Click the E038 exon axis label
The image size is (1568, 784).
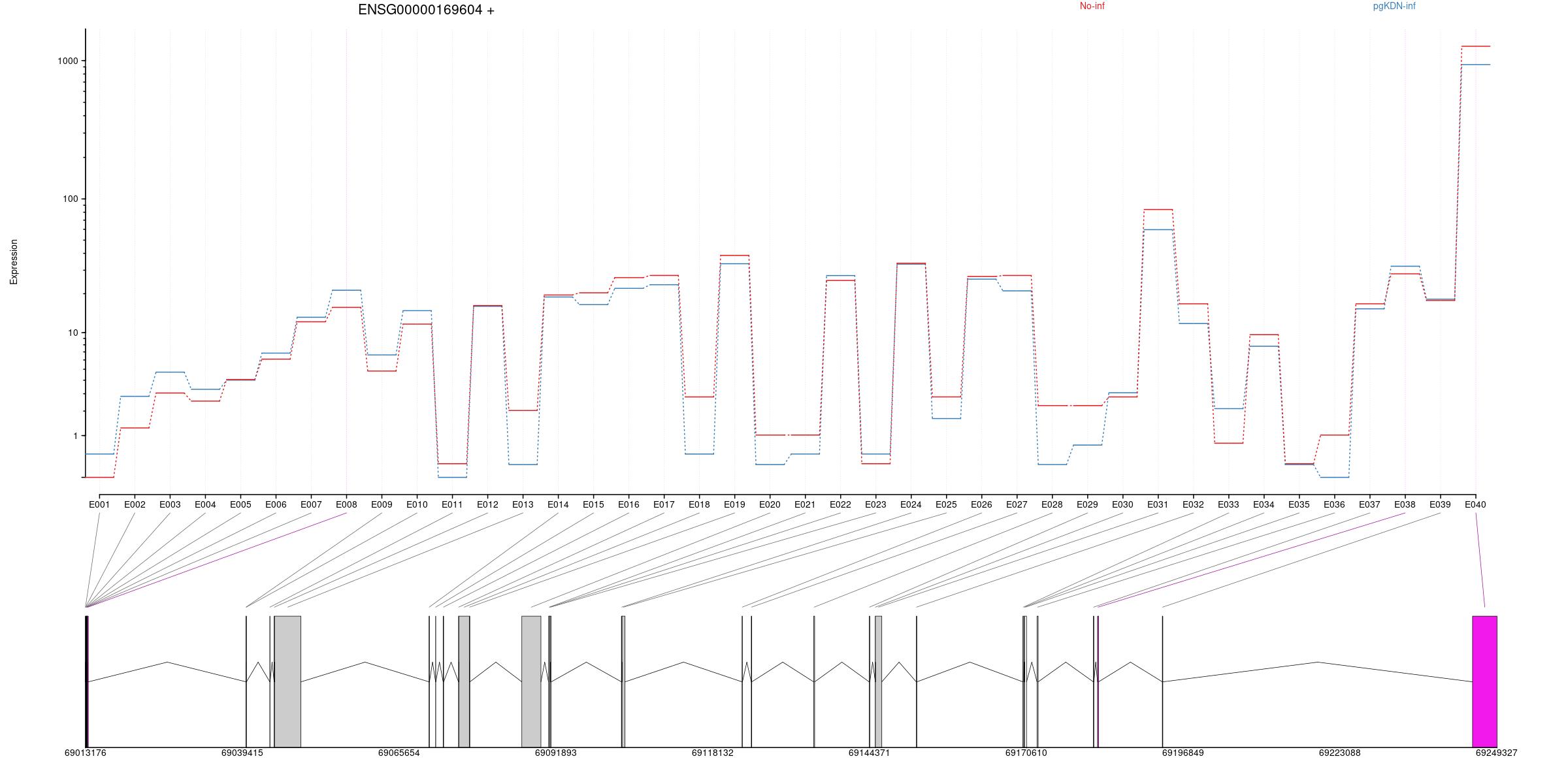[x=1405, y=504]
